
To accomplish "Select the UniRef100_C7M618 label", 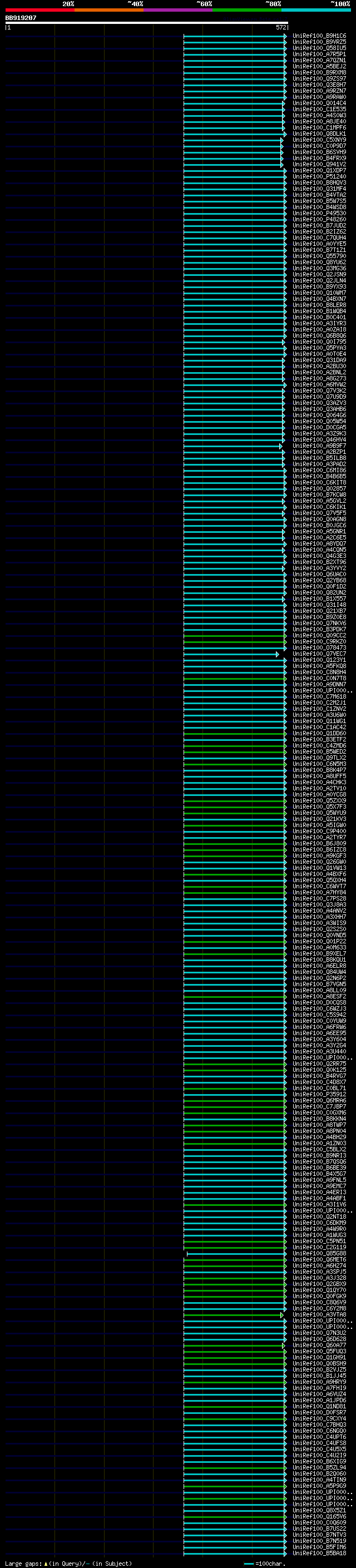I will click(x=319, y=696).
